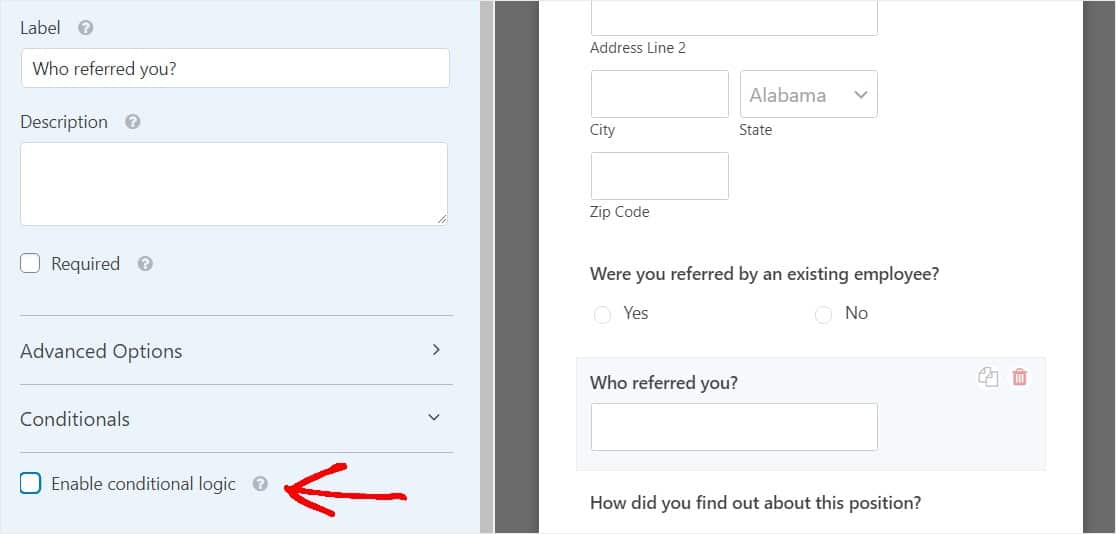Enable the conditional logic checkbox

tap(31, 484)
